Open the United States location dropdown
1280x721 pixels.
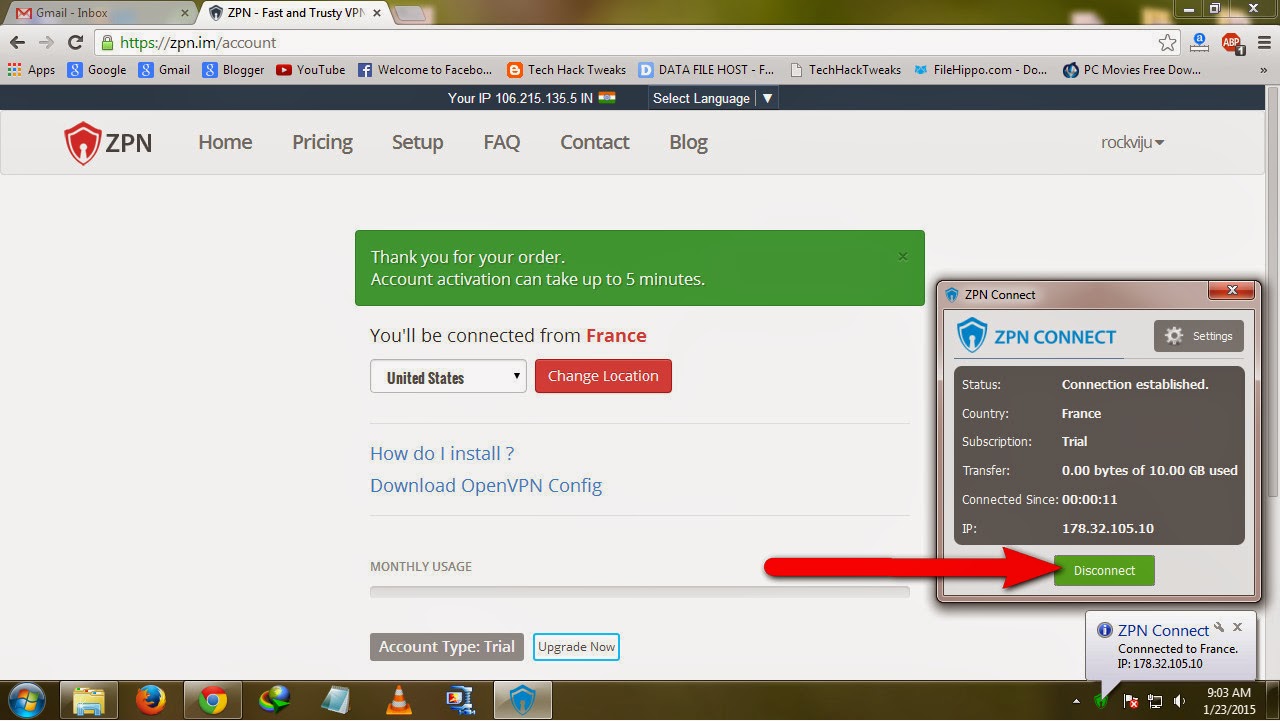pos(448,377)
